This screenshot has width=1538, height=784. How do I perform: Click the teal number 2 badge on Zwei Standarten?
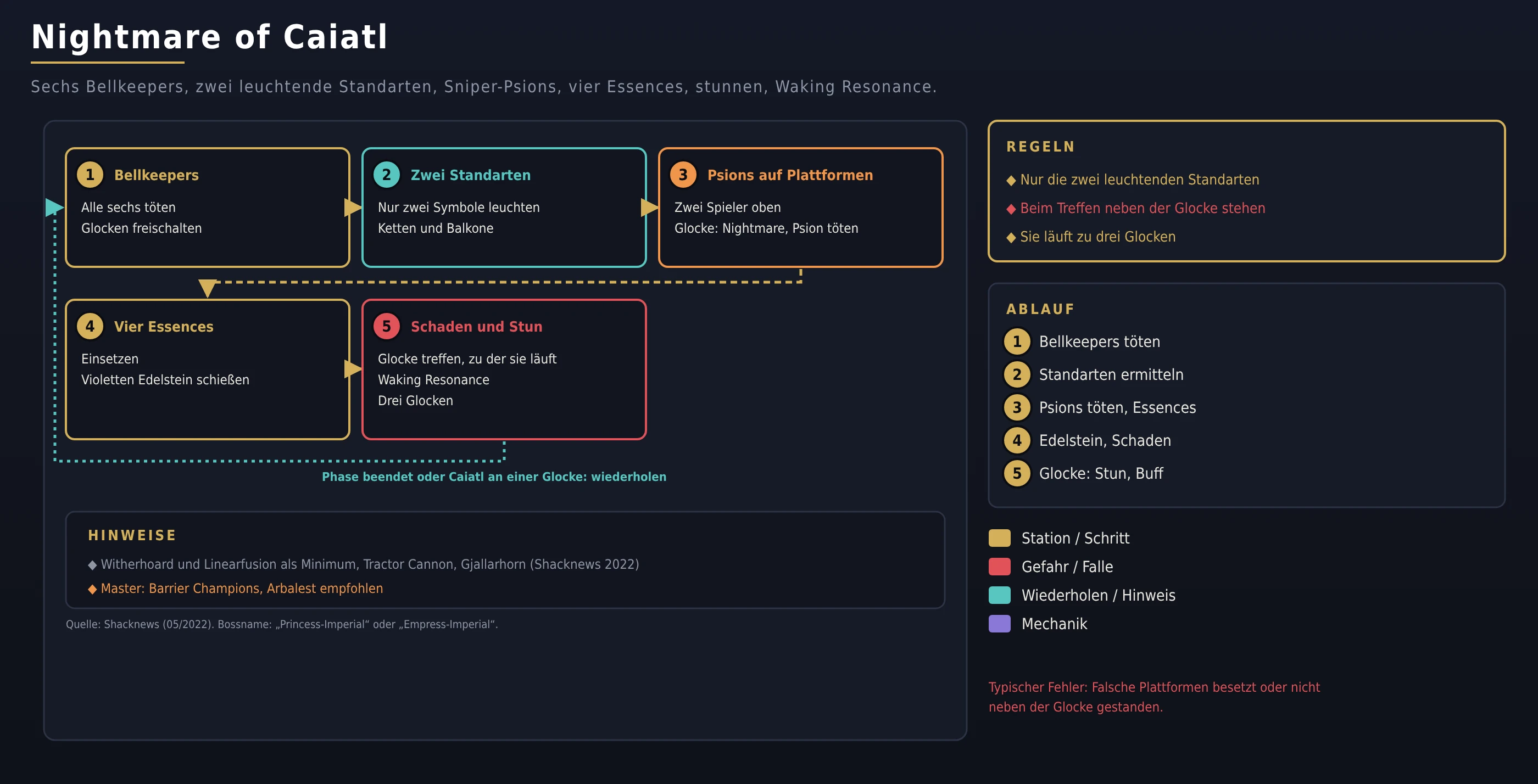tap(386, 175)
